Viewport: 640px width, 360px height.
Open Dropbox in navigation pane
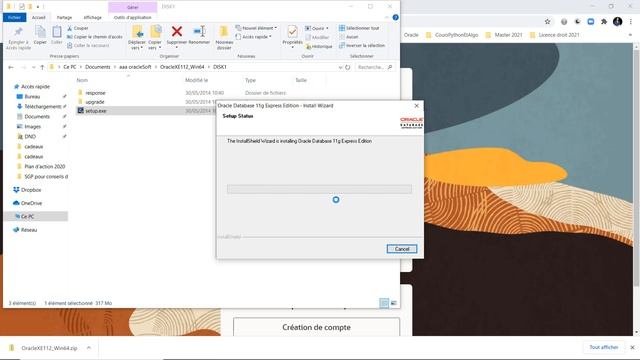point(31,190)
